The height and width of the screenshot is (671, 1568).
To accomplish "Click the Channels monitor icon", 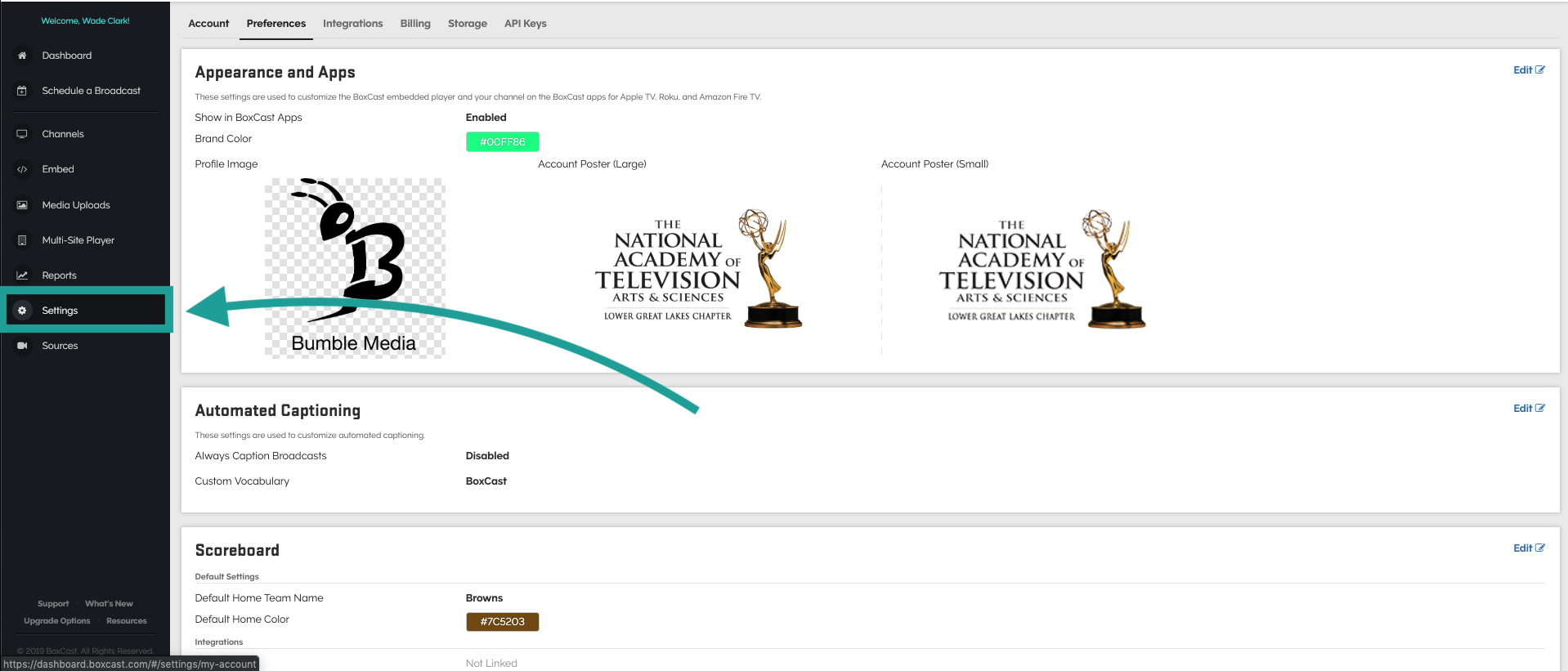I will coord(22,134).
